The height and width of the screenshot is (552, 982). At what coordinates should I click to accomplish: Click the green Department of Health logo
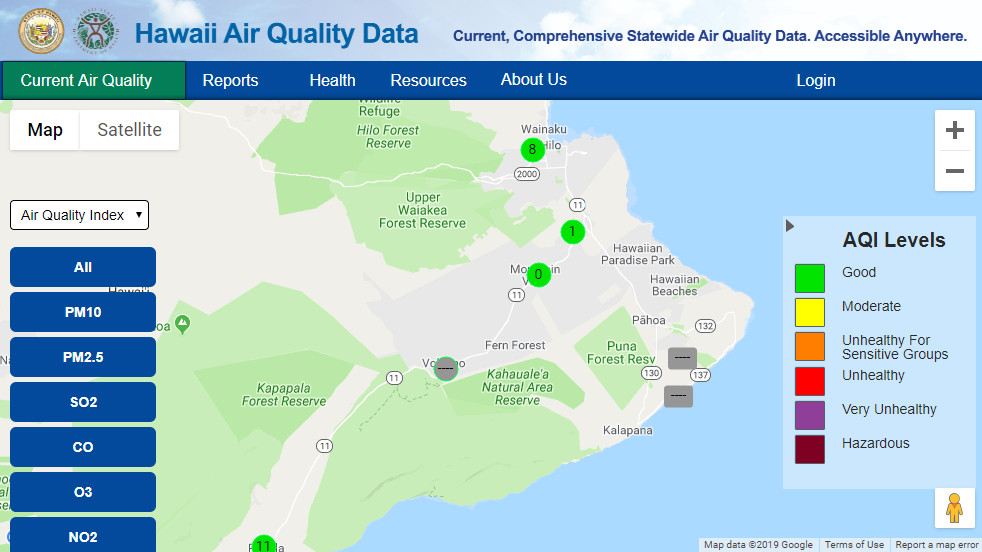(95, 31)
